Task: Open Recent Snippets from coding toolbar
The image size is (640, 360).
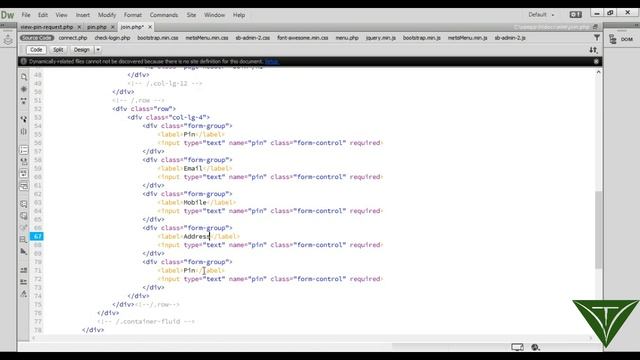Action: pyautogui.click(x=24, y=239)
